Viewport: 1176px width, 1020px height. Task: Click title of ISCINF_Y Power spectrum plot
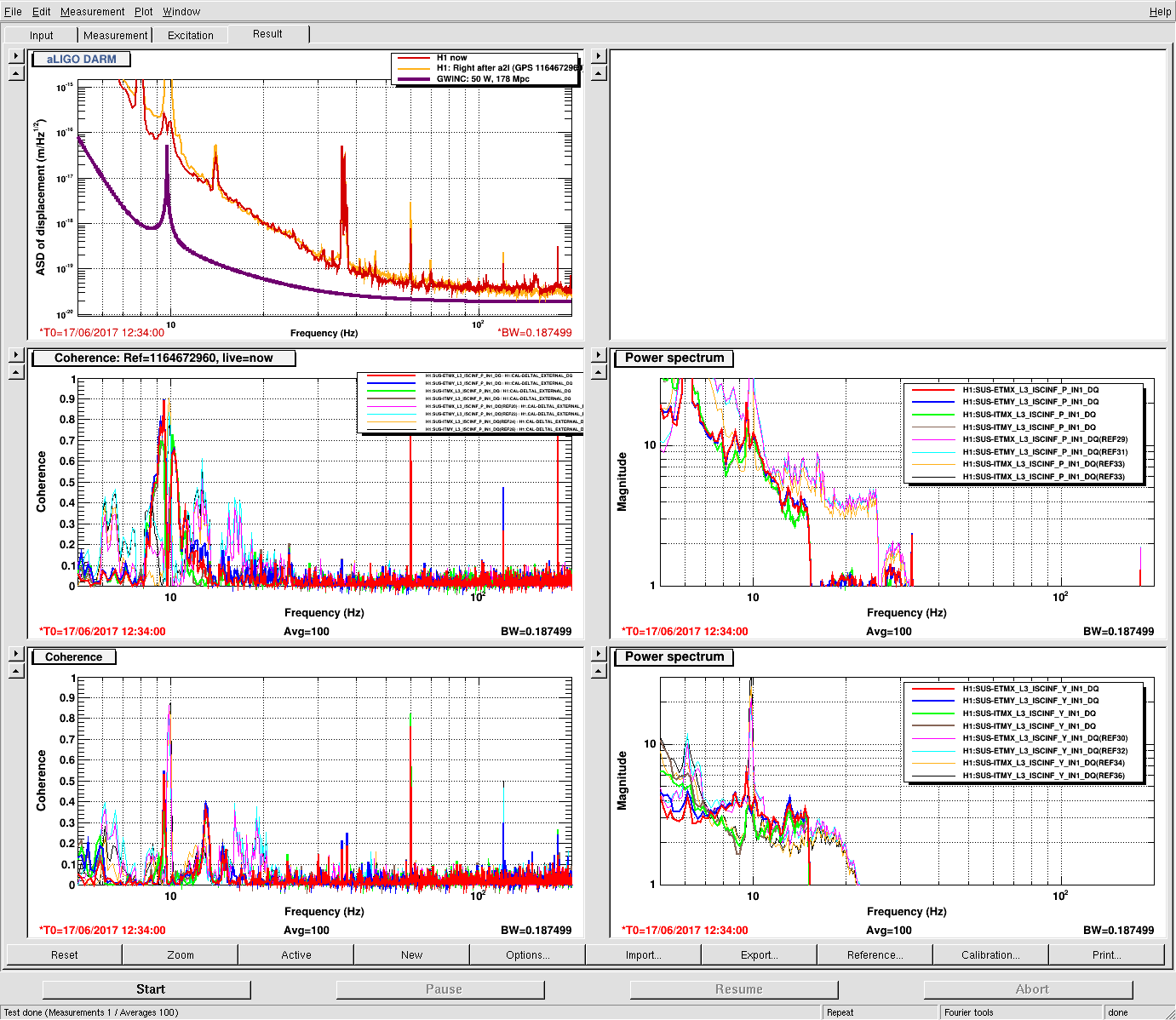[674, 656]
